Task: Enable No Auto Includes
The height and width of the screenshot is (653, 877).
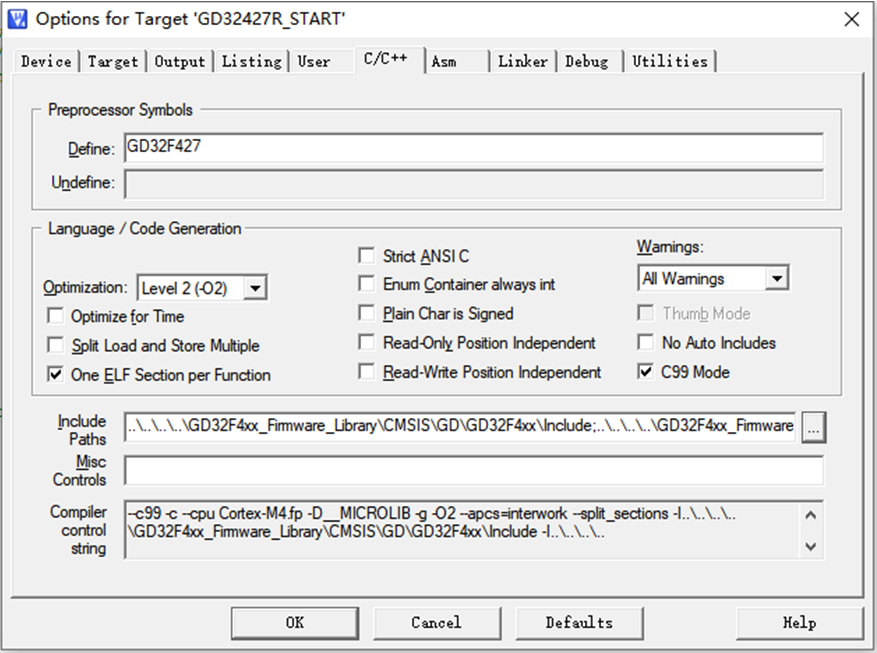Action: [x=645, y=342]
